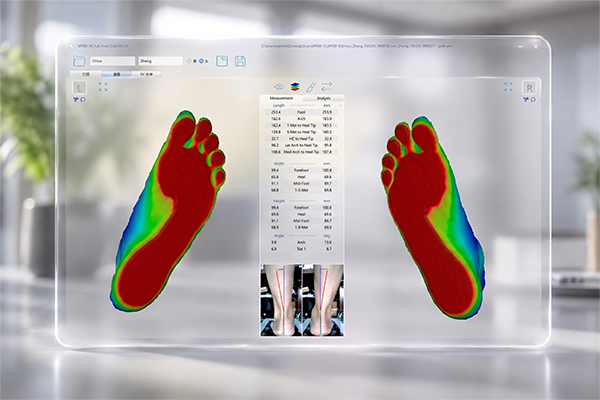Click the value 163.9 in the Arch row
The width and height of the screenshot is (600, 400).
(x=327, y=119)
